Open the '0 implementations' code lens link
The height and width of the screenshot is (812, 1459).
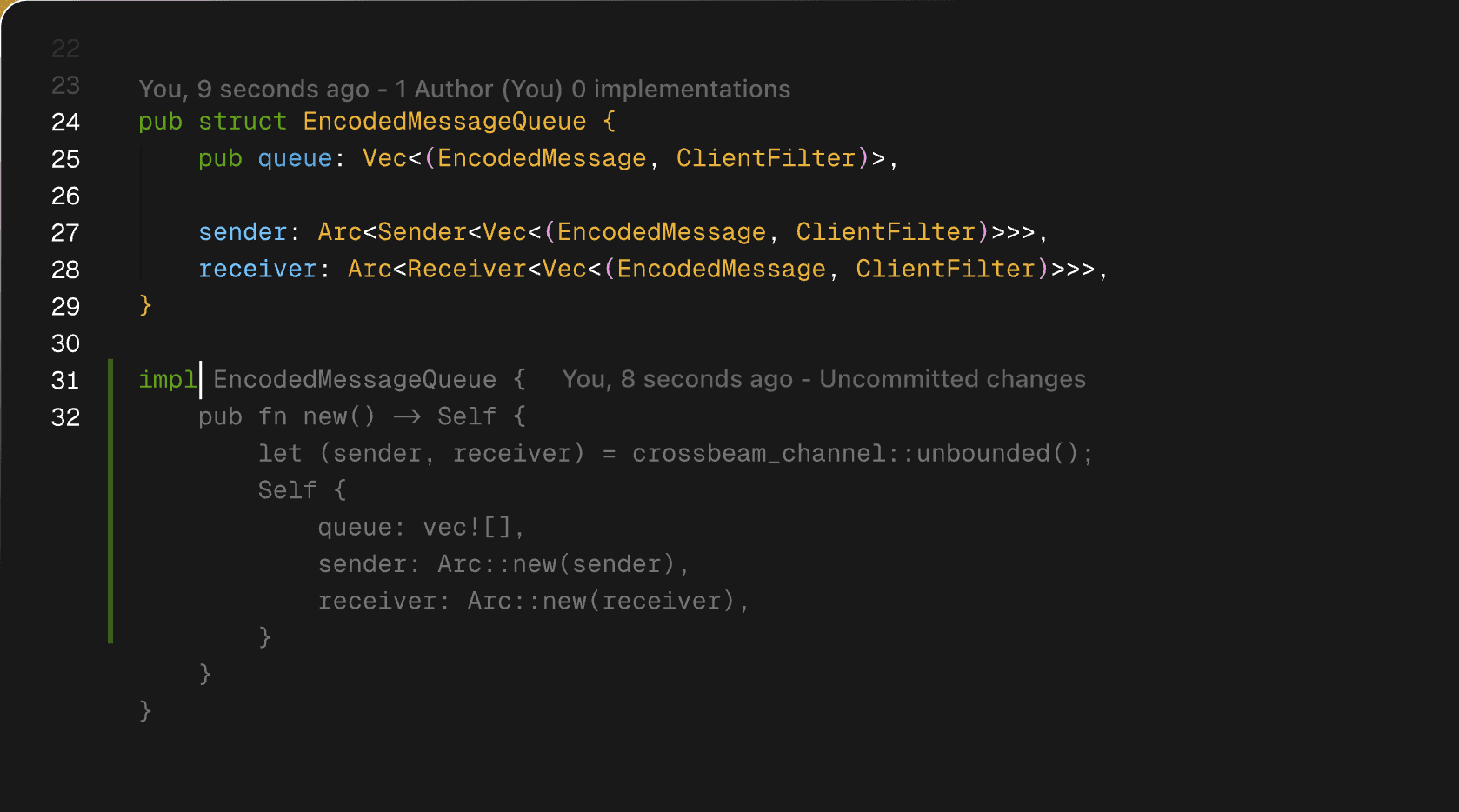681,89
